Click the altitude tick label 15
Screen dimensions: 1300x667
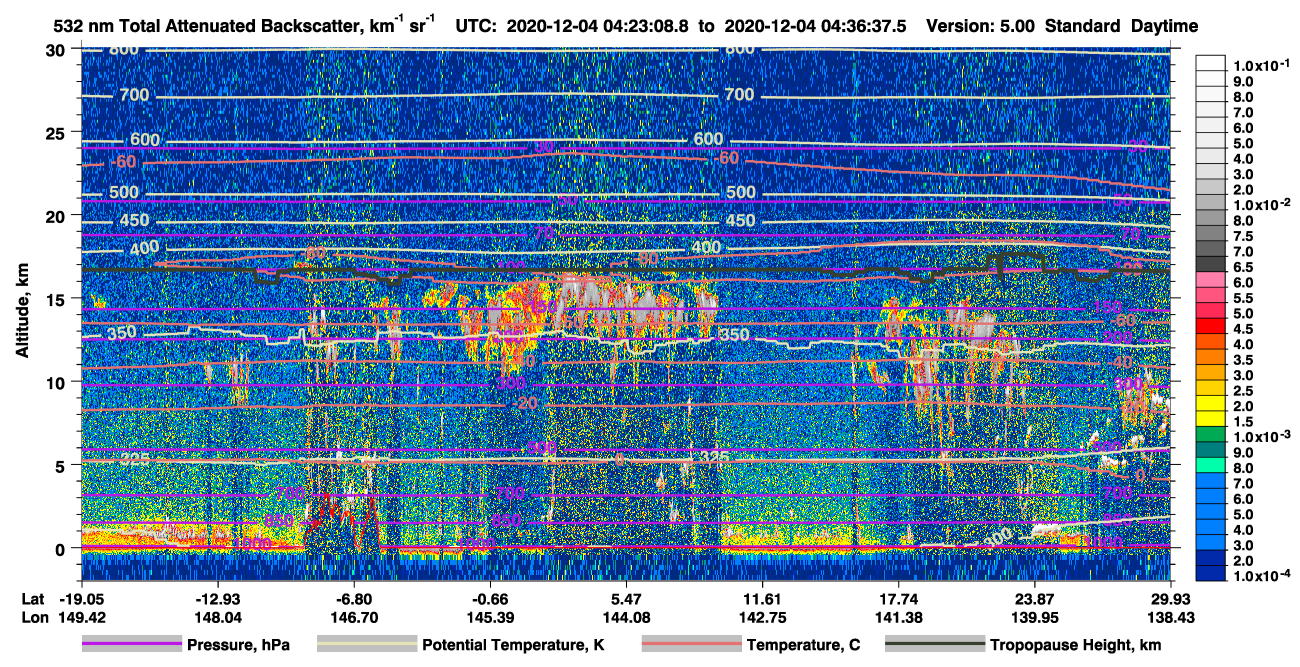point(58,299)
